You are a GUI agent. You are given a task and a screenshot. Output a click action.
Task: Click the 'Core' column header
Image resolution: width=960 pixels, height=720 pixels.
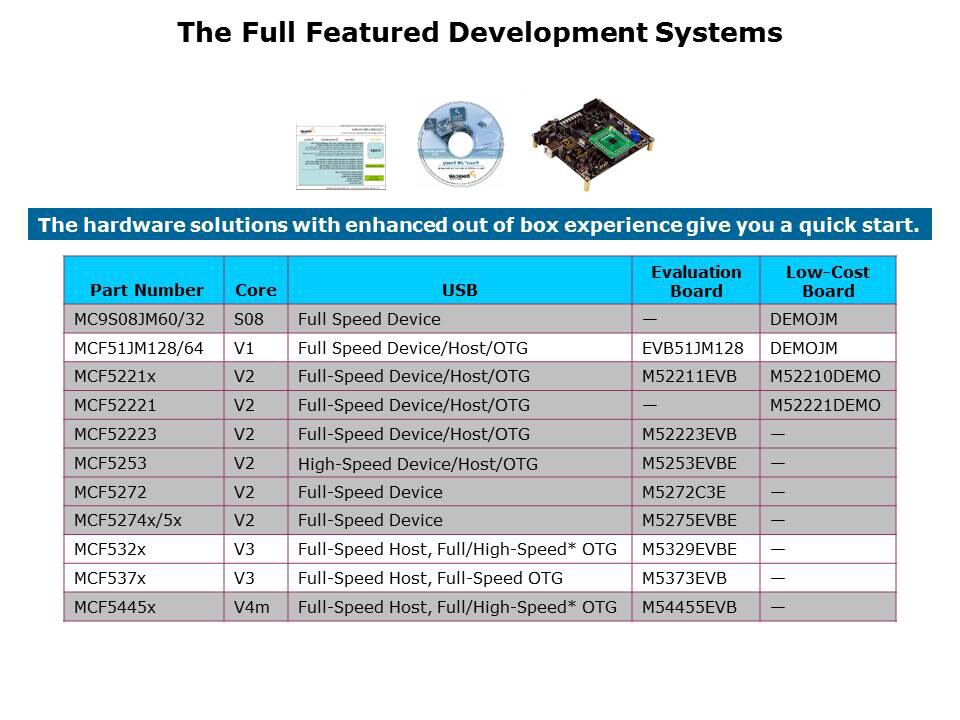click(255, 290)
